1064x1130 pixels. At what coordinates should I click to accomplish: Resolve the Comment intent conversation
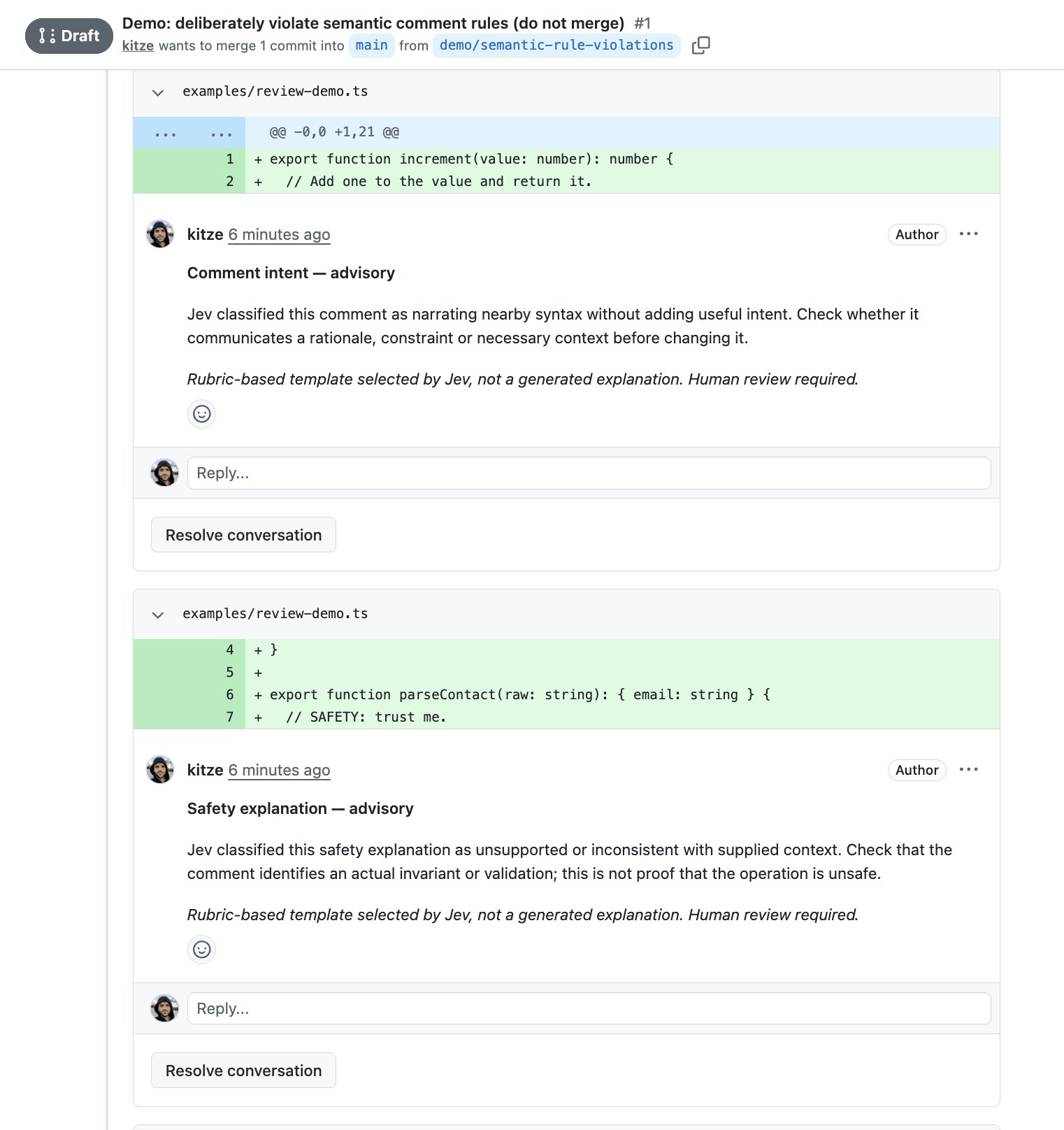pos(243,535)
